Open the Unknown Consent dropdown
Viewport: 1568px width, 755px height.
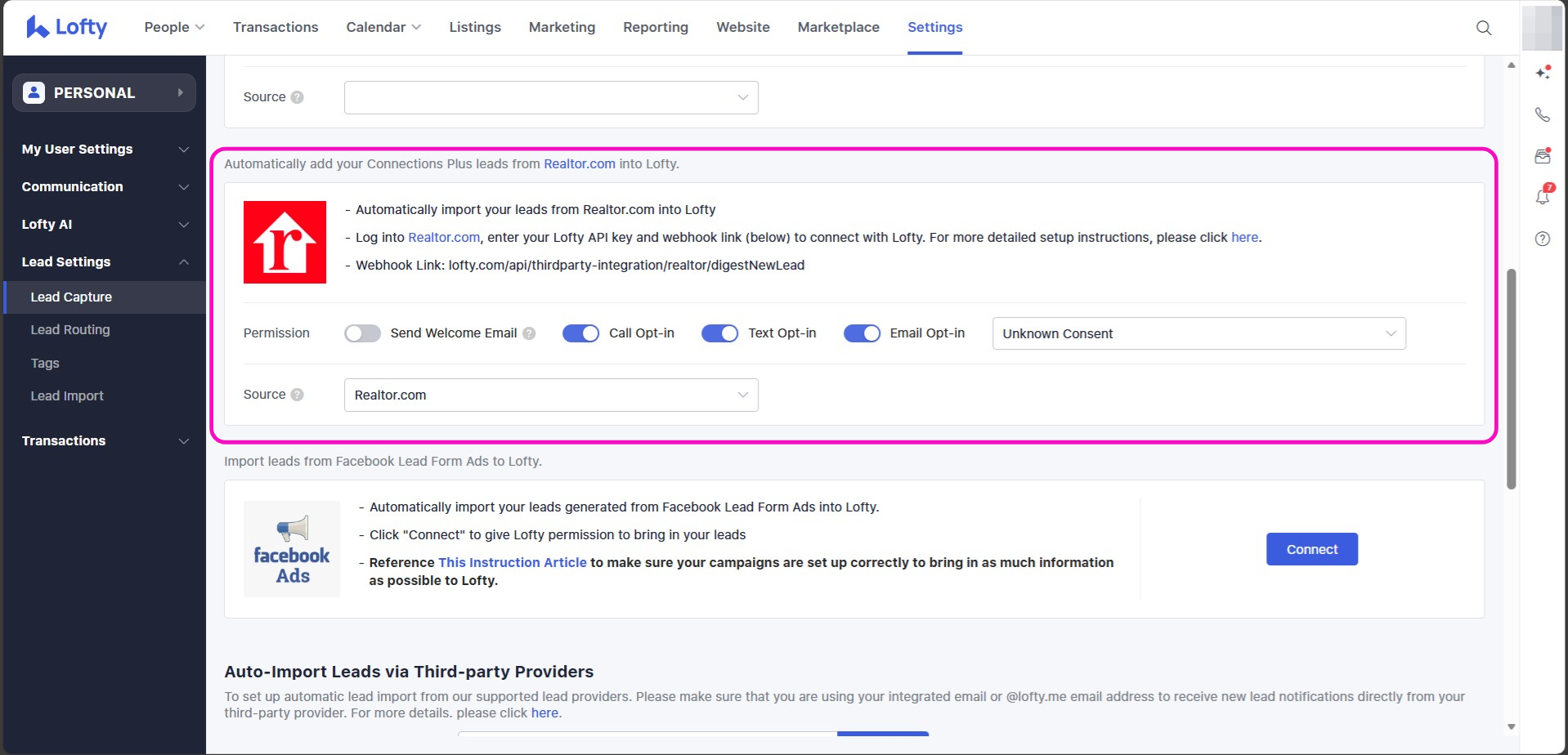[x=1198, y=333]
